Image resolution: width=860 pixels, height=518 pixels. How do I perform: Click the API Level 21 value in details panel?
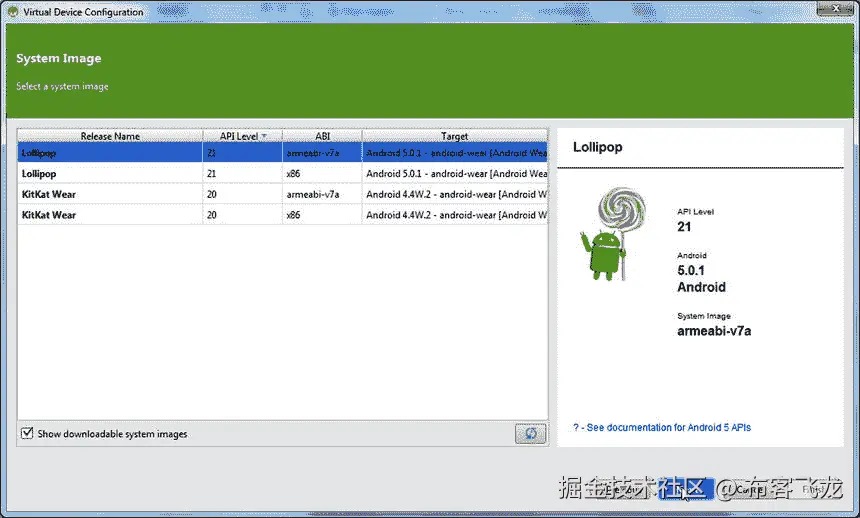(x=684, y=227)
